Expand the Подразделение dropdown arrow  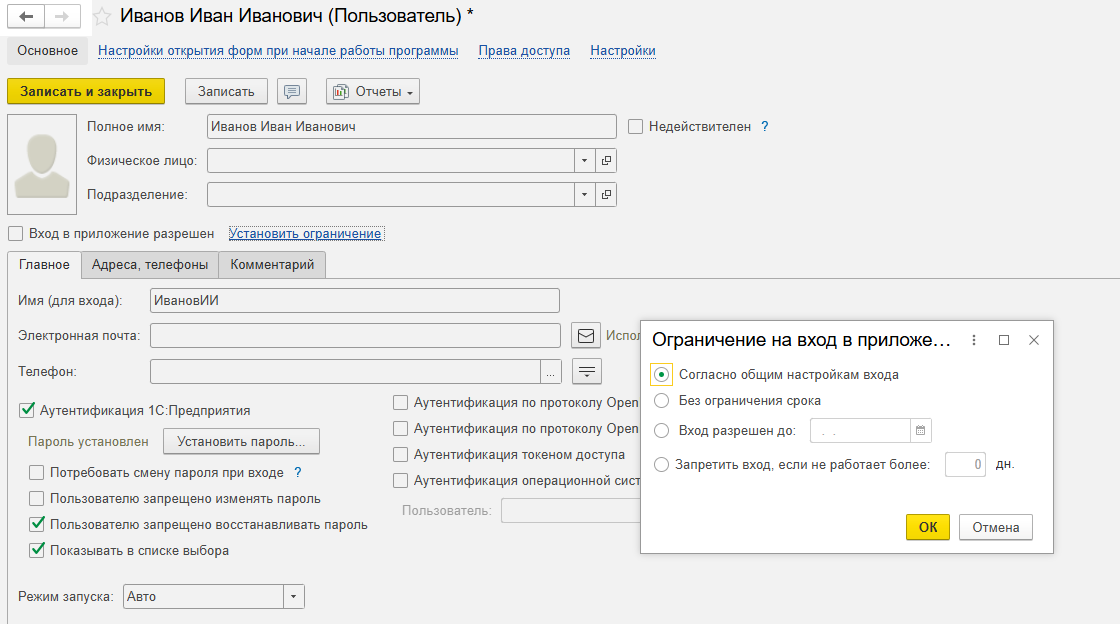pyautogui.click(x=584, y=194)
